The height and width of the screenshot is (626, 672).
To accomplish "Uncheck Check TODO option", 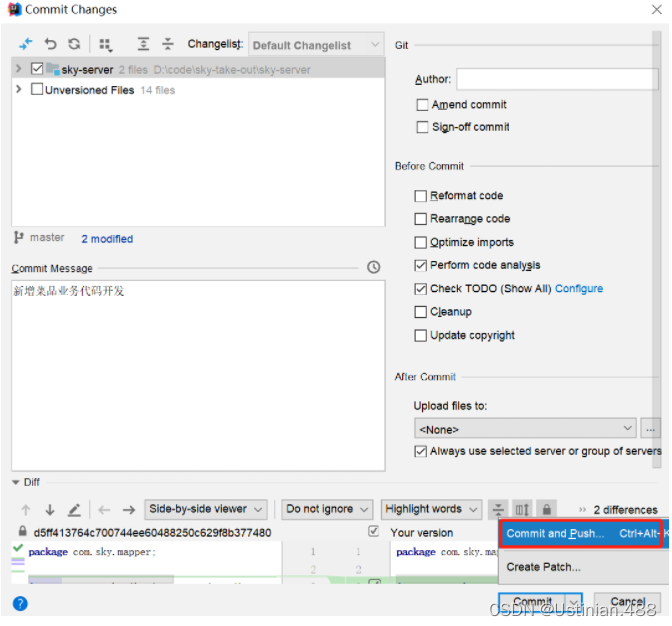I will coord(420,289).
